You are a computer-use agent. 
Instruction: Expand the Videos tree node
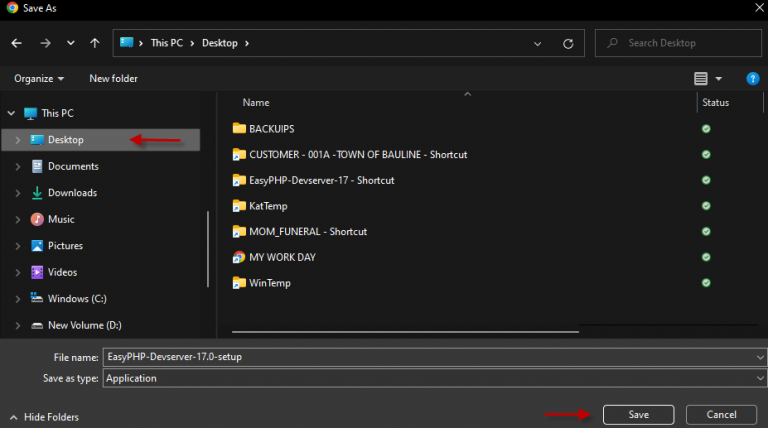coord(18,272)
